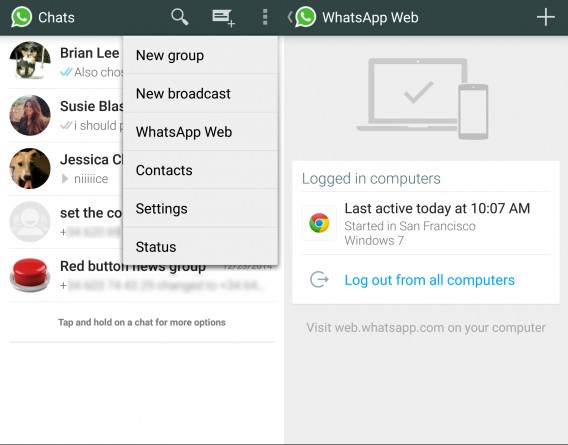Tap the 'Tap and hold on a chat' hint

[x=142, y=322]
